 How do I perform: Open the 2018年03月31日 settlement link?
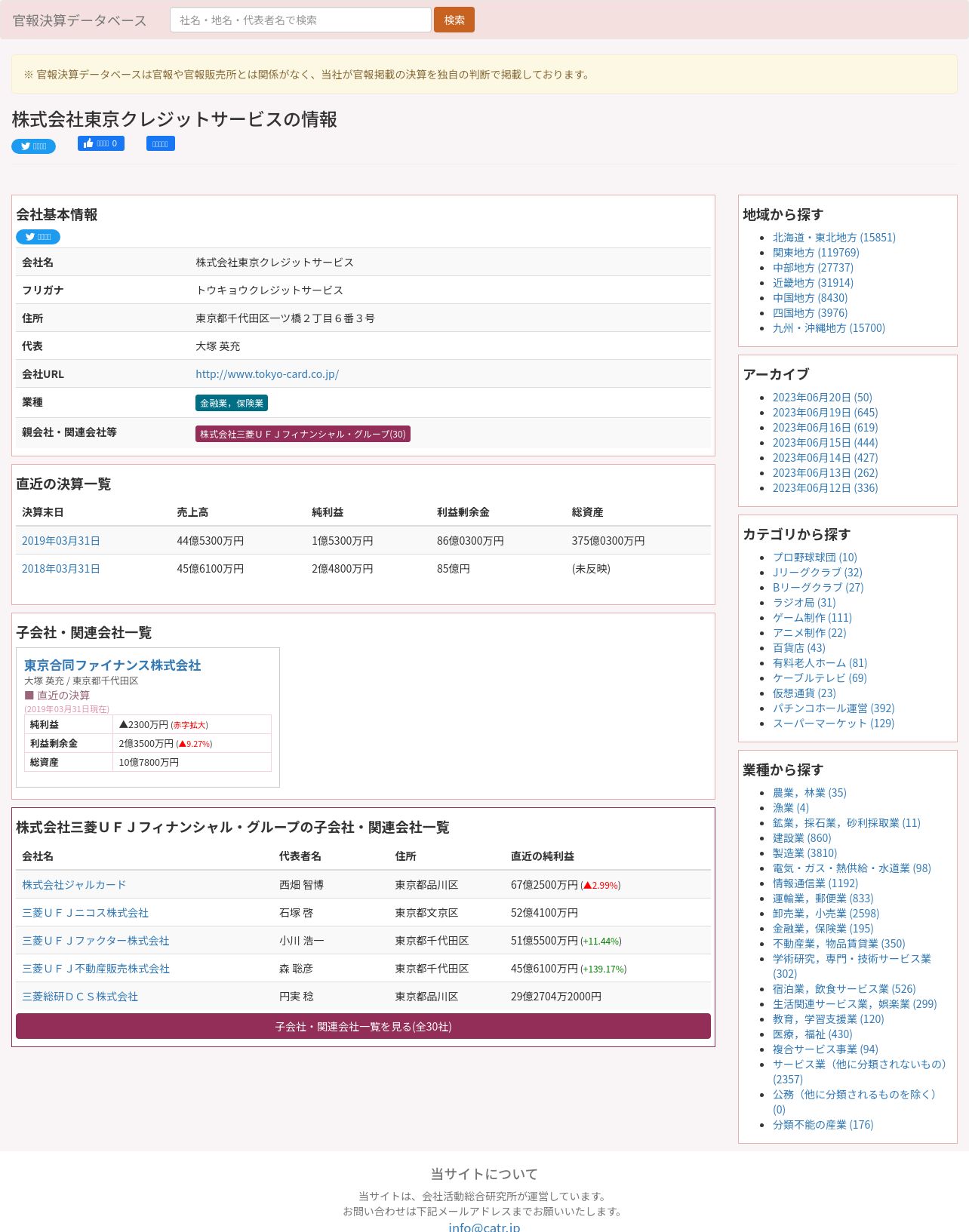[61, 569]
